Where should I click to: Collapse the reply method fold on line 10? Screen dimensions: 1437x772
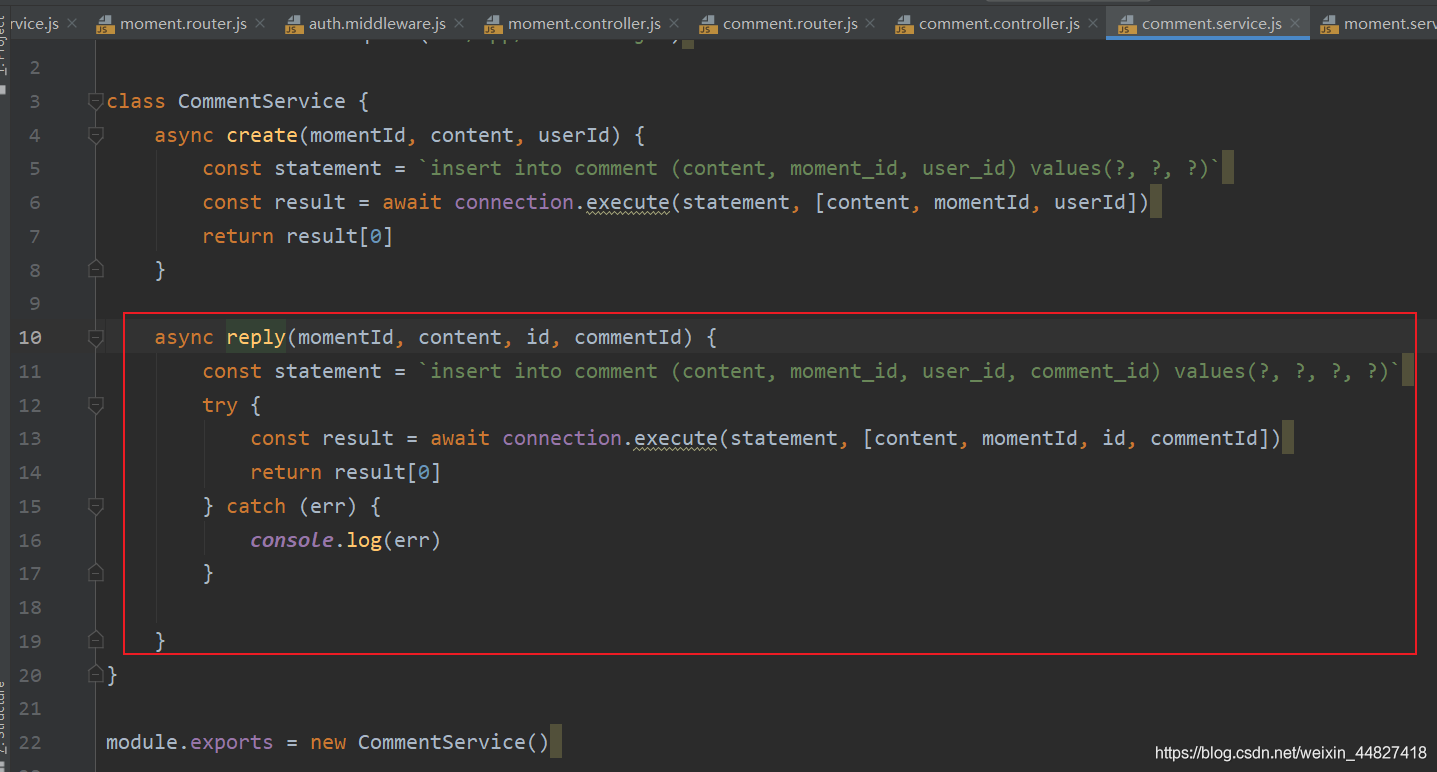(95, 337)
